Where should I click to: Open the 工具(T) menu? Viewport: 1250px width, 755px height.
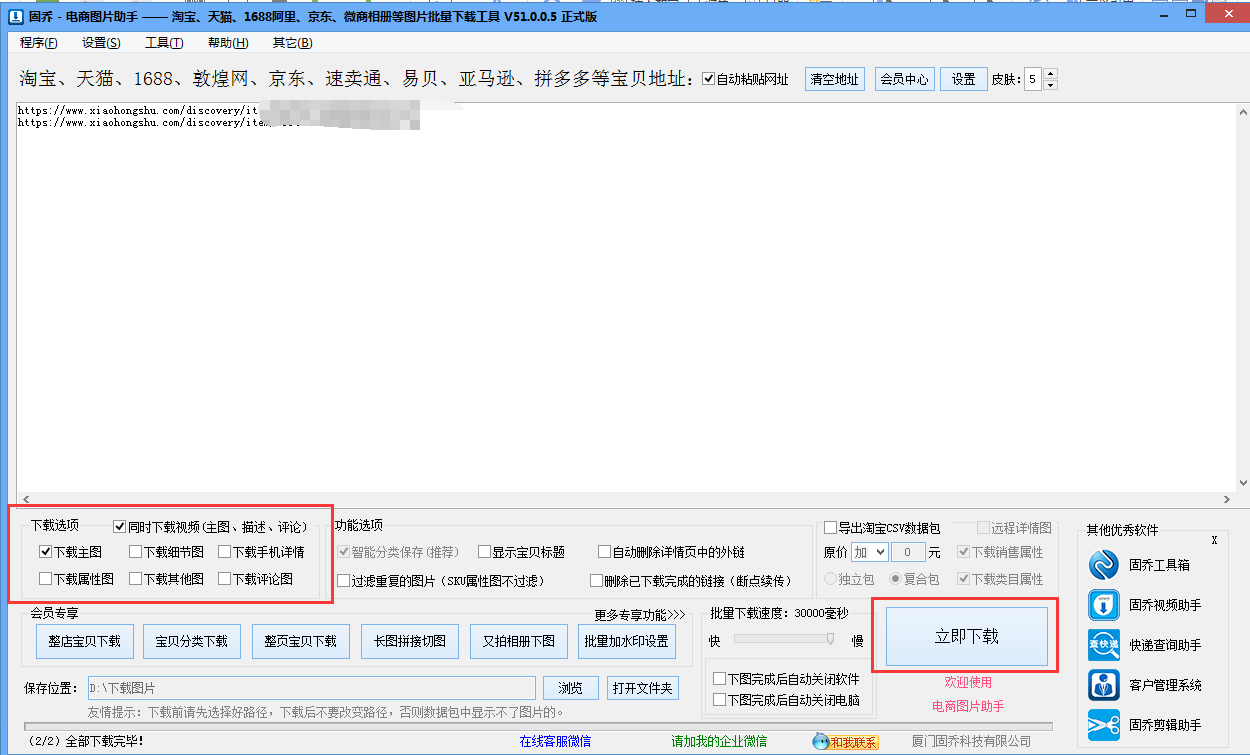pyautogui.click(x=164, y=43)
